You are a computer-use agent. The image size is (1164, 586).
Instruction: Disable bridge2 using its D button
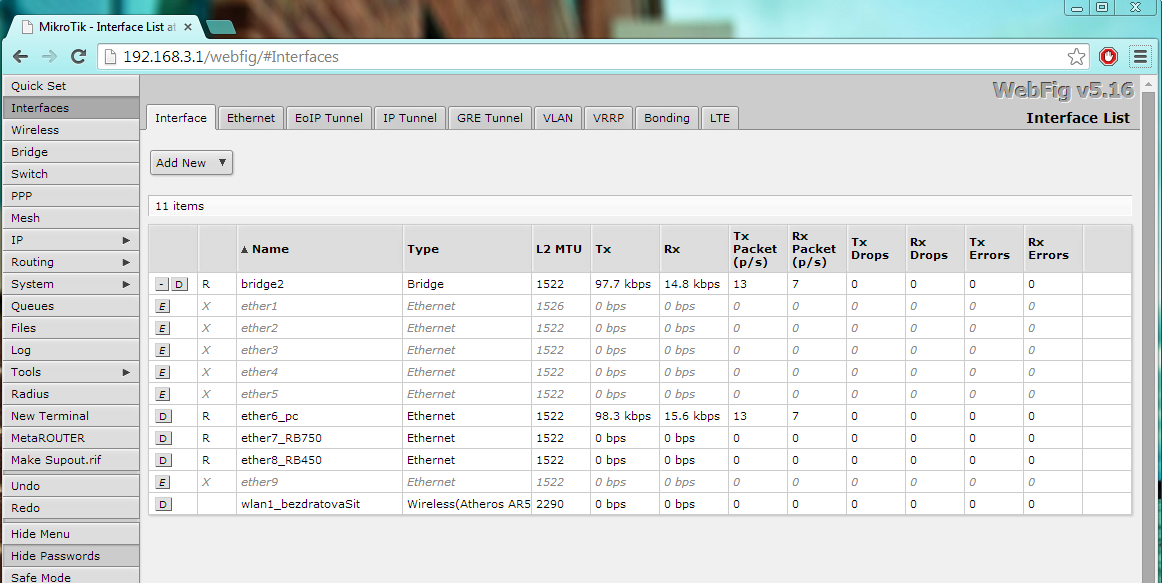(x=180, y=284)
